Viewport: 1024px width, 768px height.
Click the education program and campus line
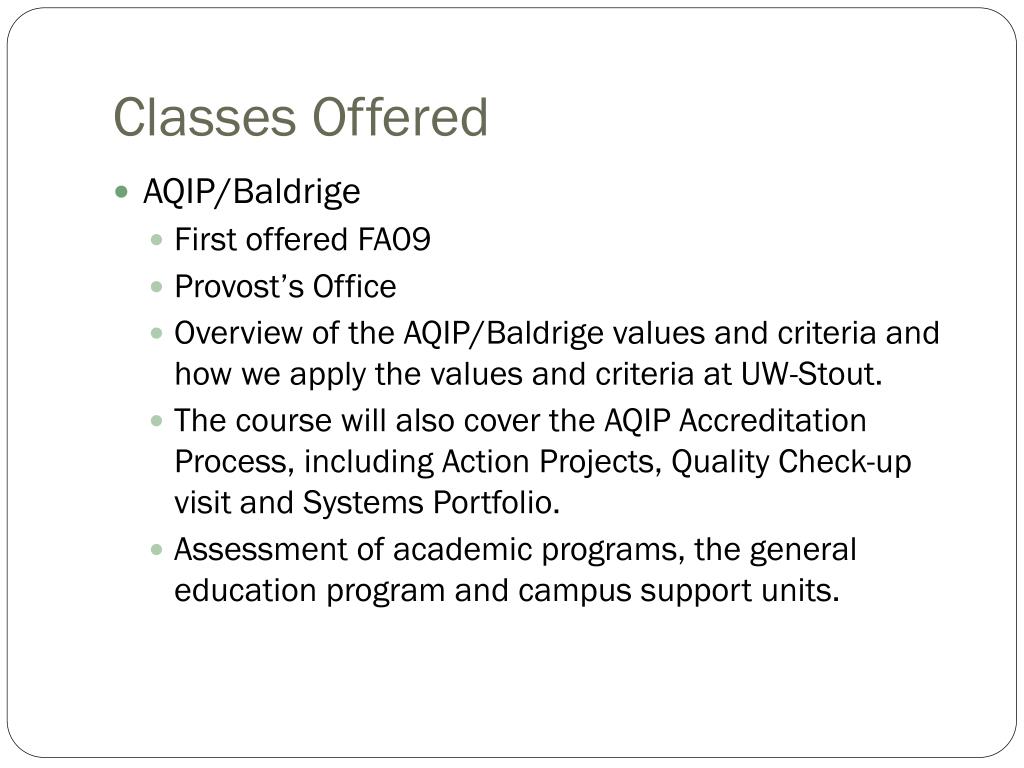pos(507,591)
